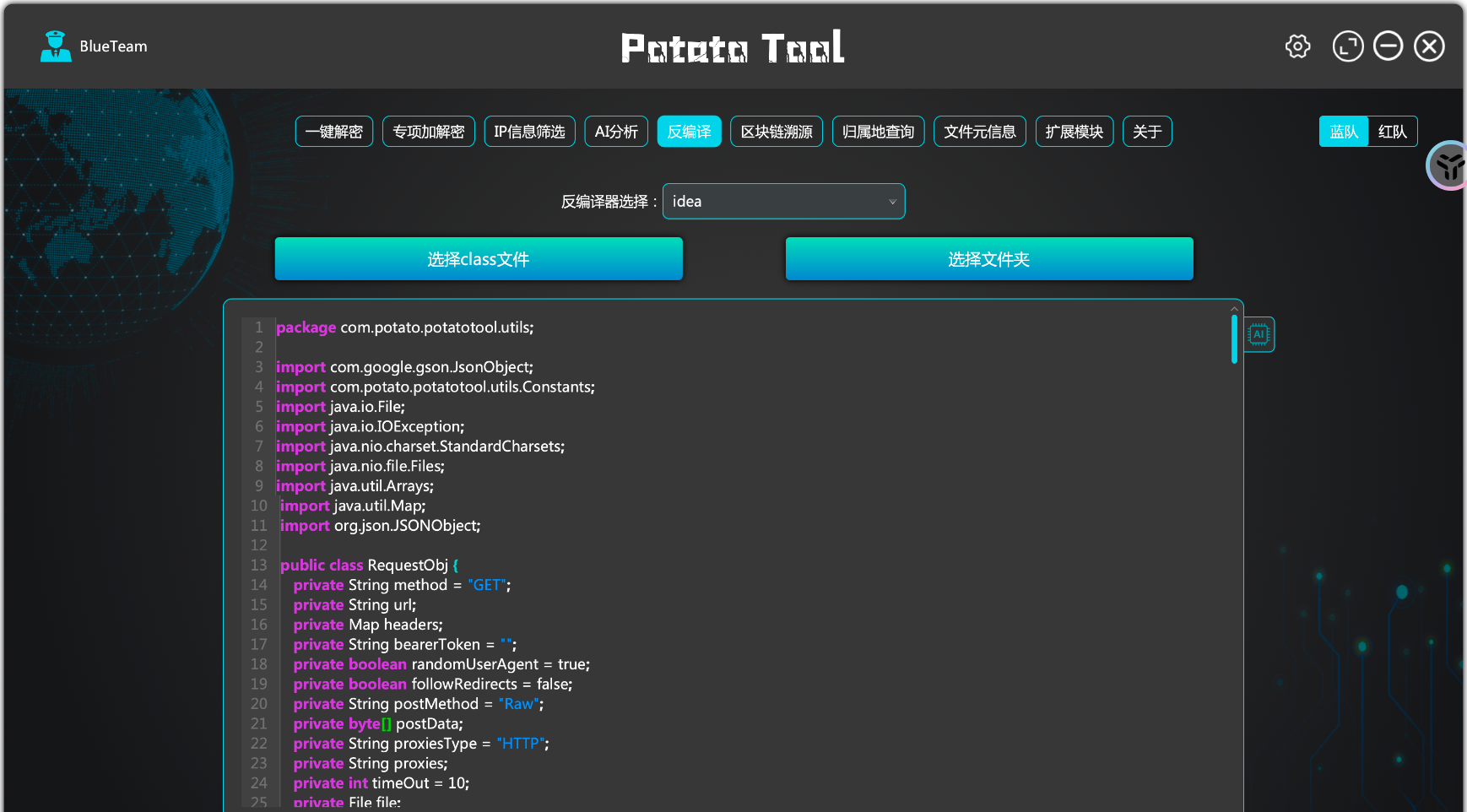This screenshot has width=1467, height=812.
Task: Click the private Map headers line
Action: point(368,625)
